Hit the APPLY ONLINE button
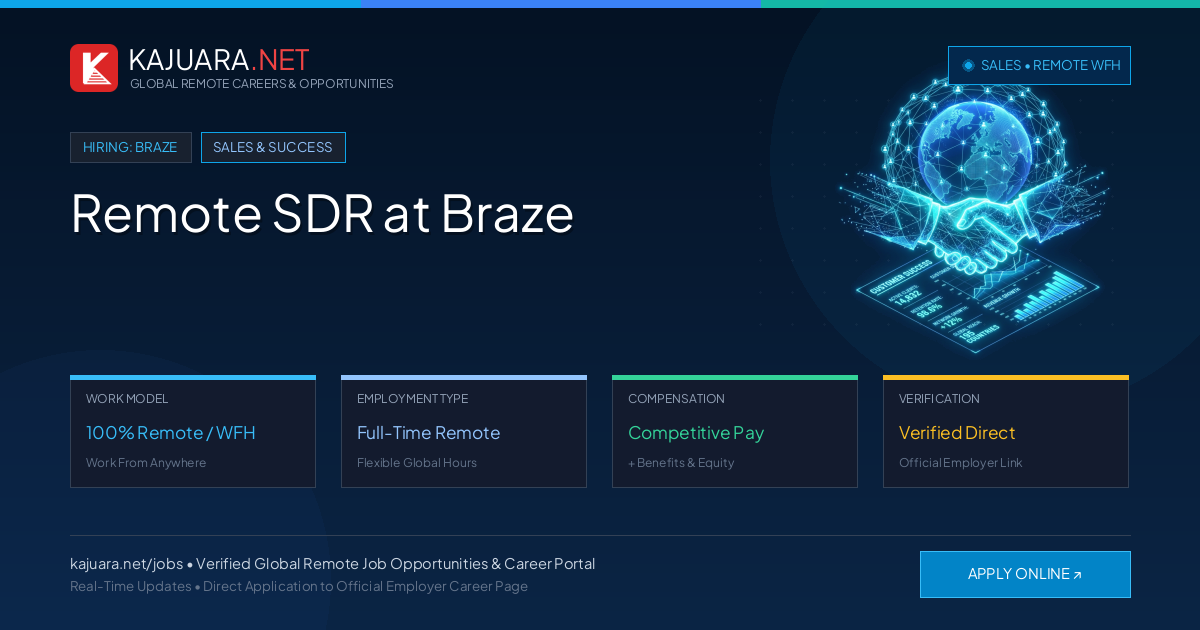 [x=1025, y=574]
